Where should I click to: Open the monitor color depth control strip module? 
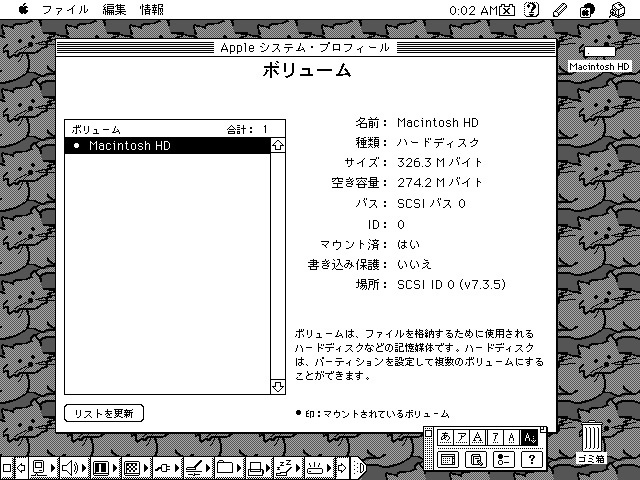click(131, 468)
